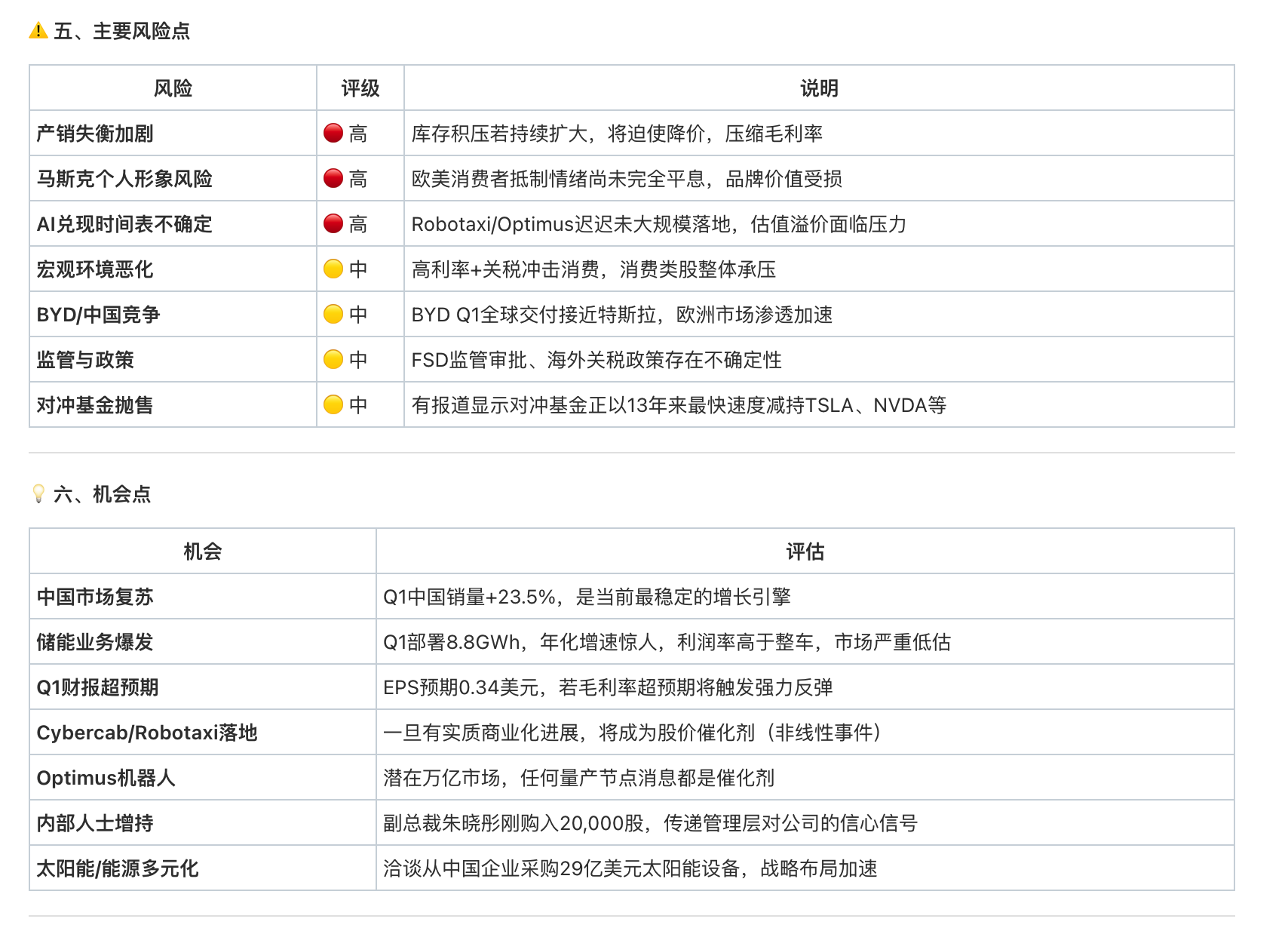
Task: Click the 说明 column header
Action: click(x=819, y=88)
